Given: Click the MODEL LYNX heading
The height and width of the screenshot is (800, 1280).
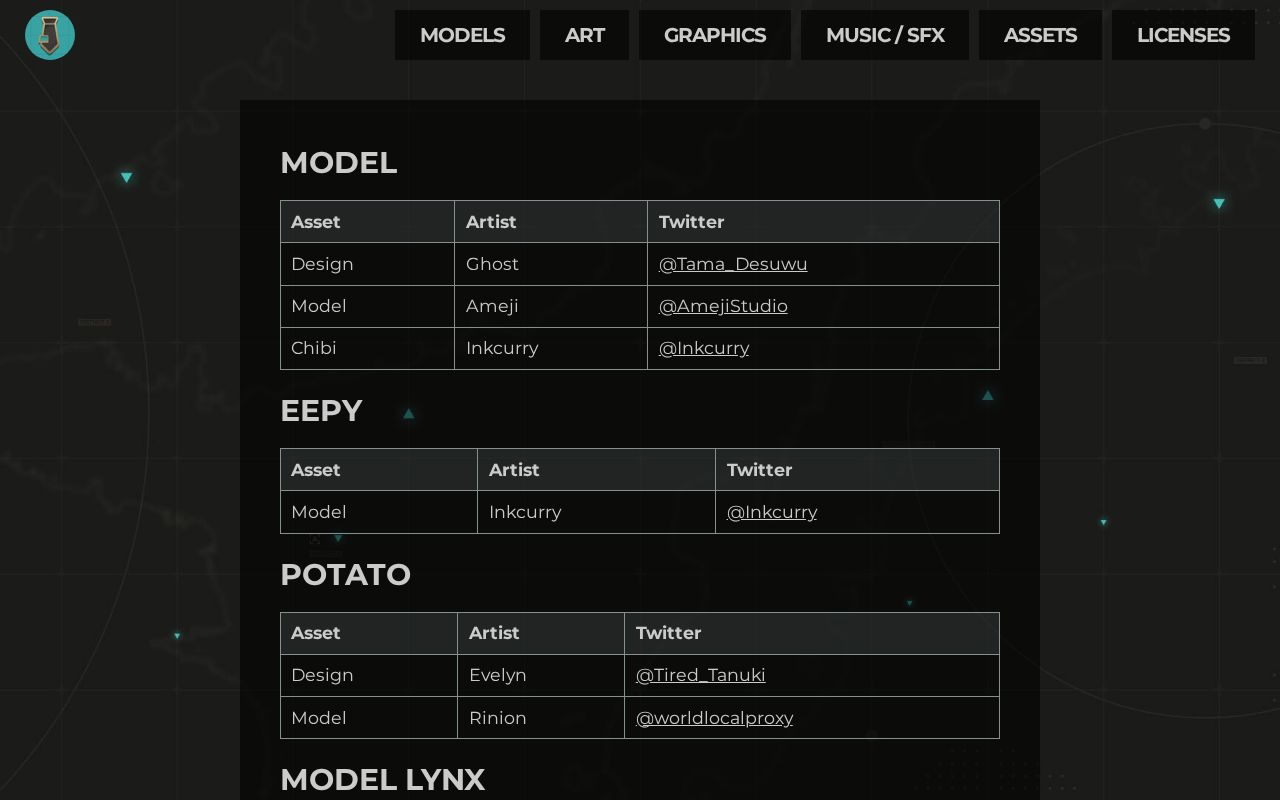Looking at the screenshot, I should tap(382, 779).
